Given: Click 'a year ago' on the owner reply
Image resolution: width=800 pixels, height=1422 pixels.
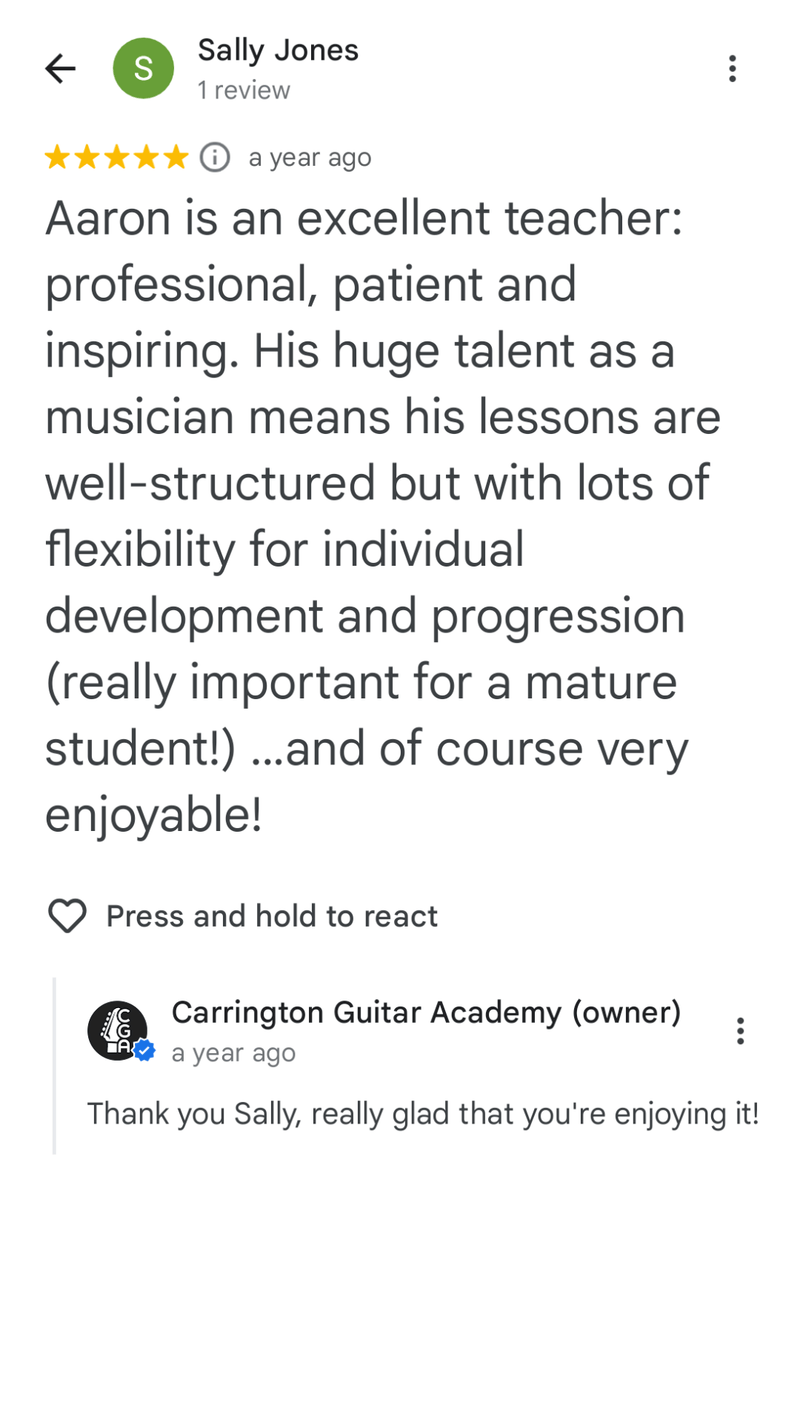Looking at the screenshot, I should point(233,1052).
